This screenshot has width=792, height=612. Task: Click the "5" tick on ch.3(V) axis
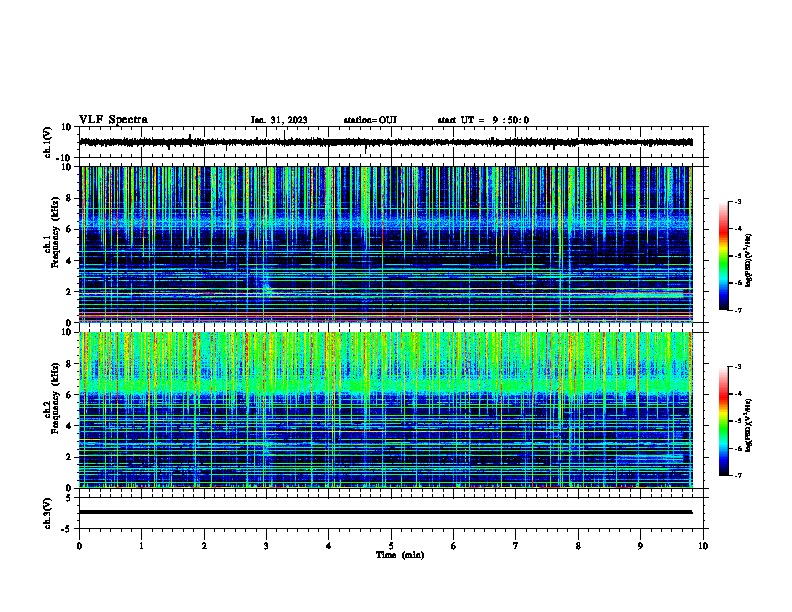[x=70, y=498]
